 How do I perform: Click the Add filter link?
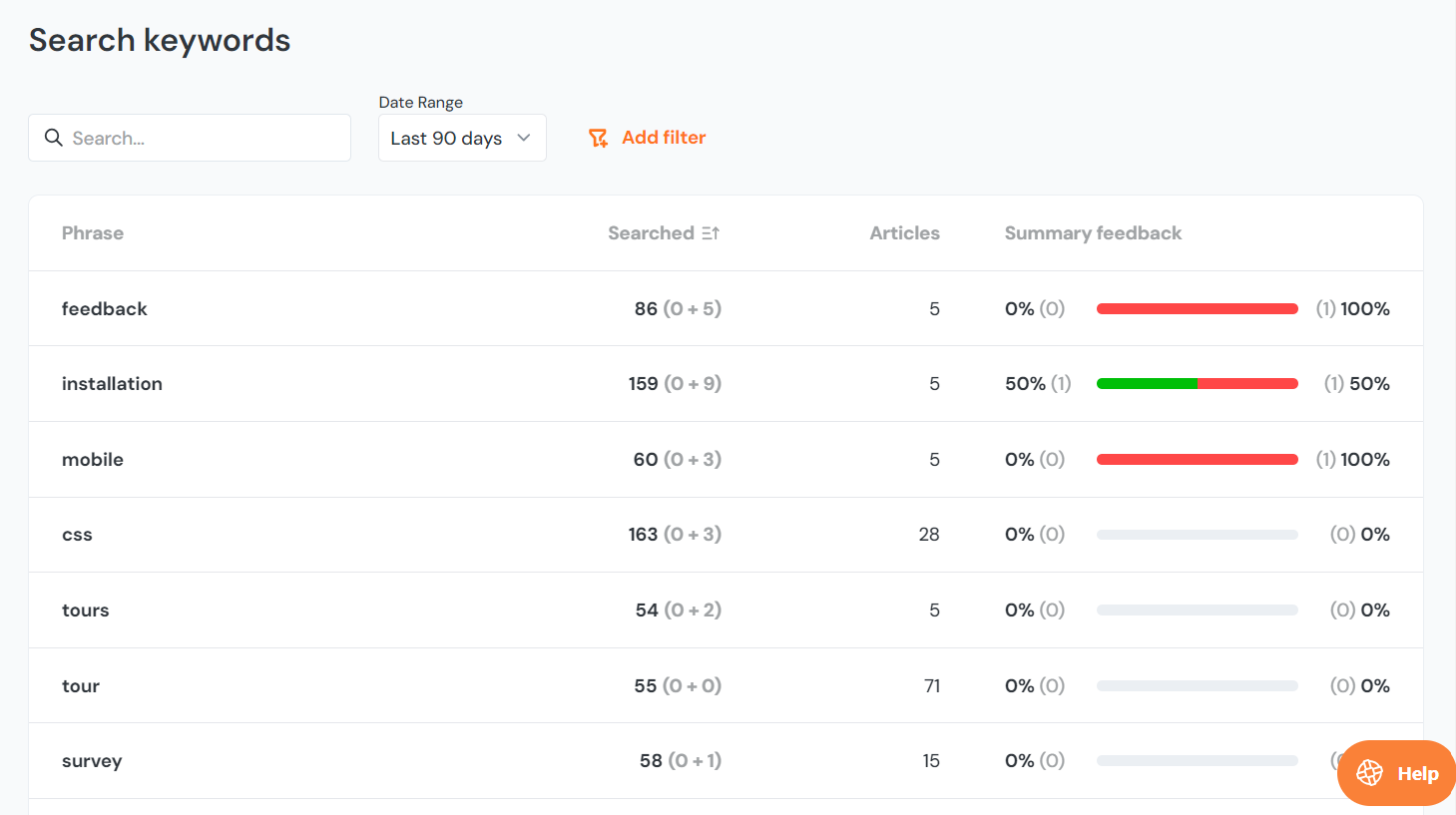664,138
